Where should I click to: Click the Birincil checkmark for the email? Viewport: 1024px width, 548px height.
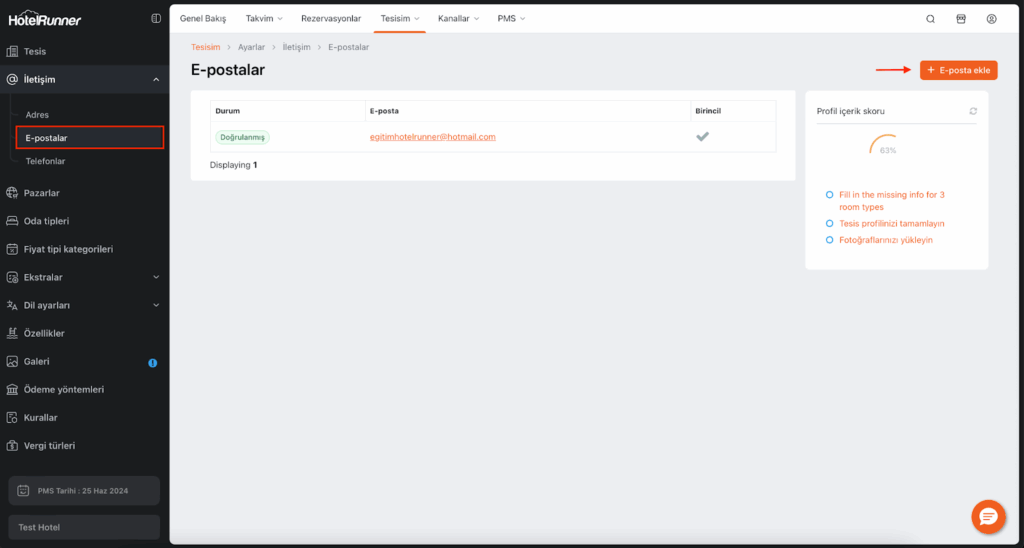pyautogui.click(x=703, y=137)
